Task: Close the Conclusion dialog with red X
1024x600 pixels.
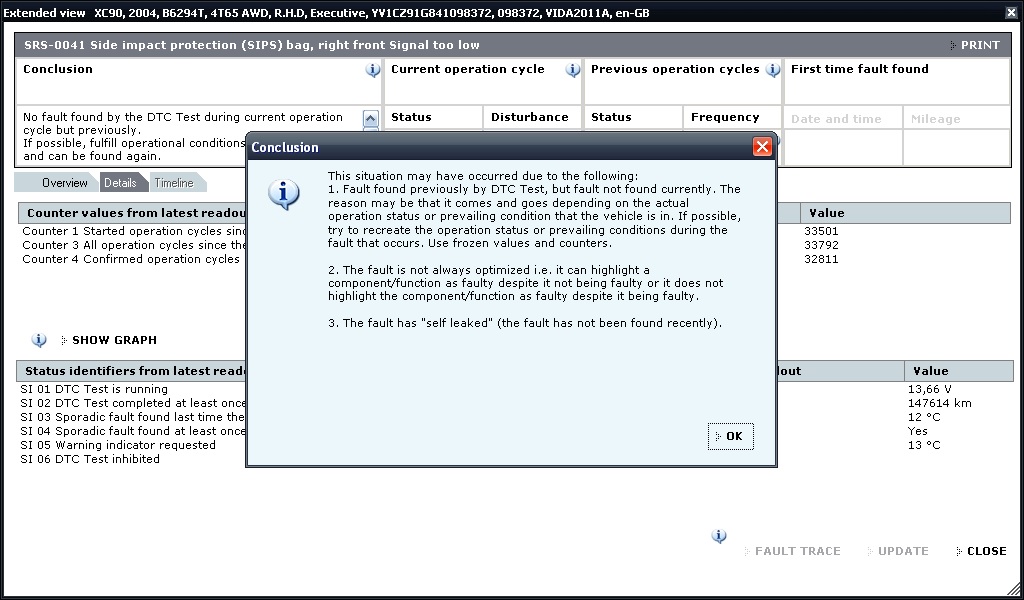Action: click(x=762, y=147)
